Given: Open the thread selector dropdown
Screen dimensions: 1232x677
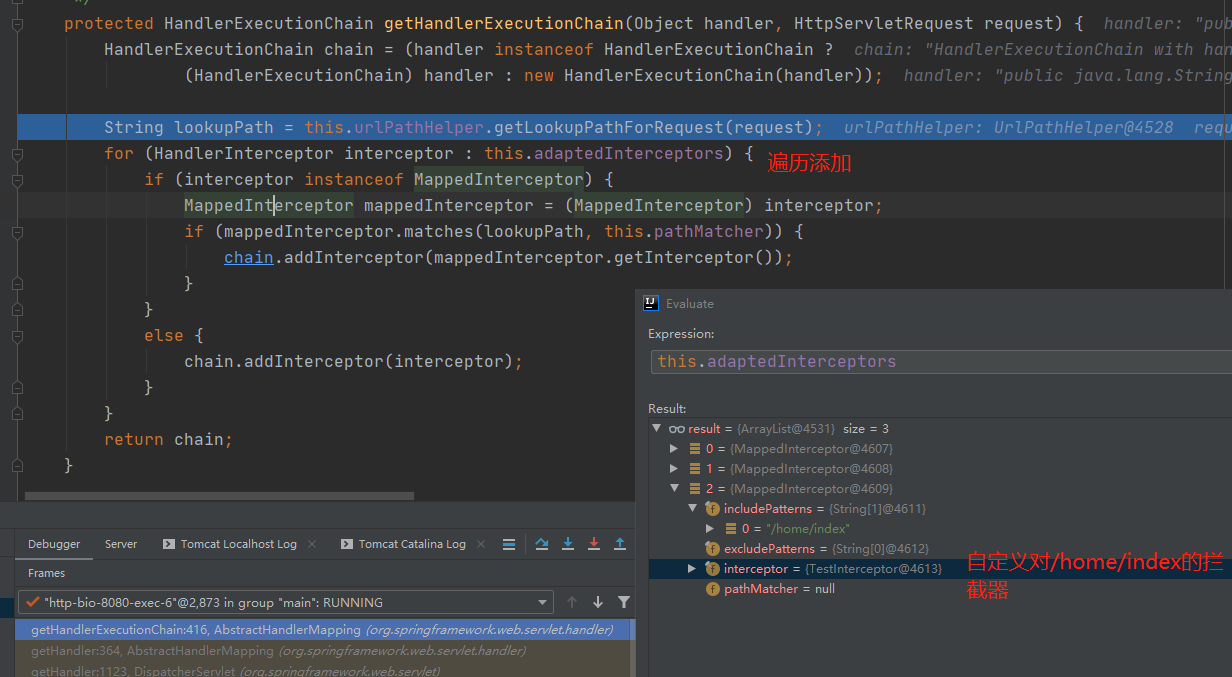Looking at the screenshot, I should click(x=544, y=603).
